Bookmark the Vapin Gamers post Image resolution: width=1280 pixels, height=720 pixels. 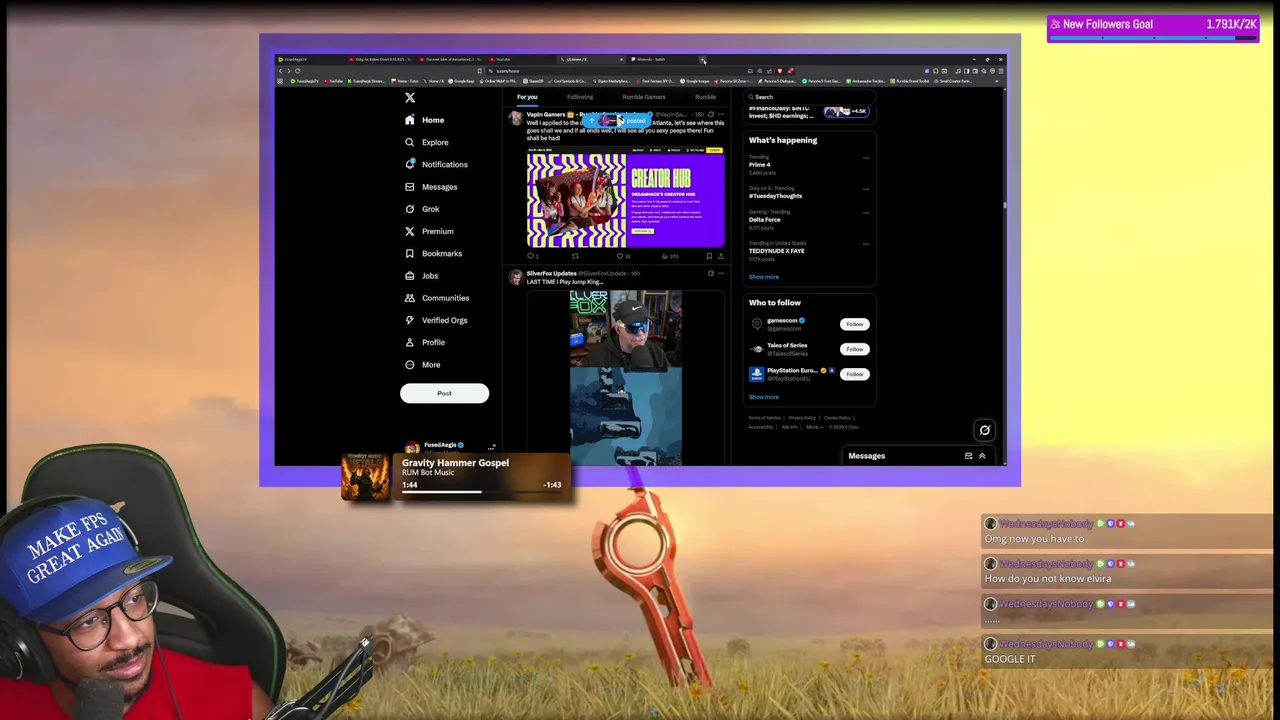point(709,256)
